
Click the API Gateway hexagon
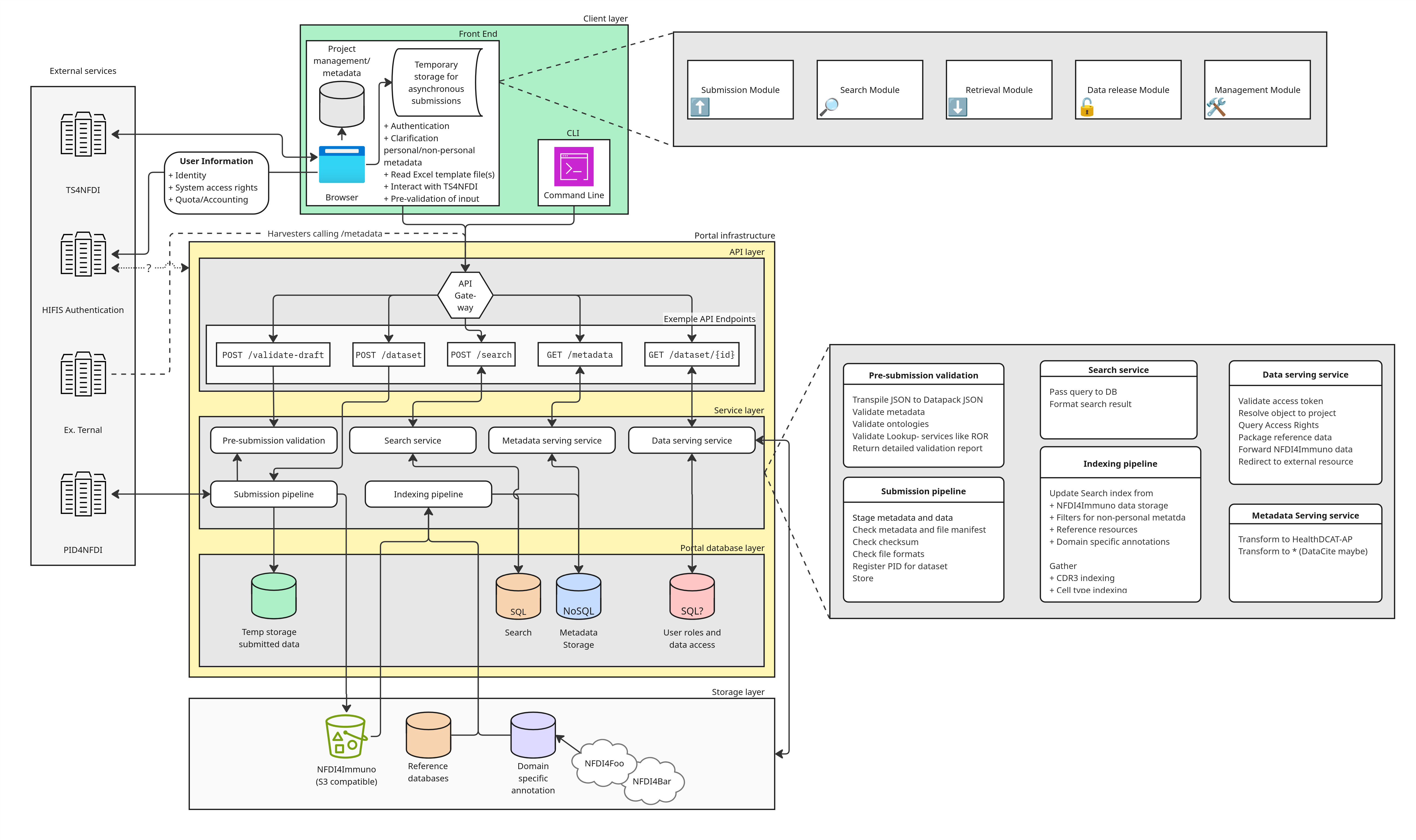[465, 296]
